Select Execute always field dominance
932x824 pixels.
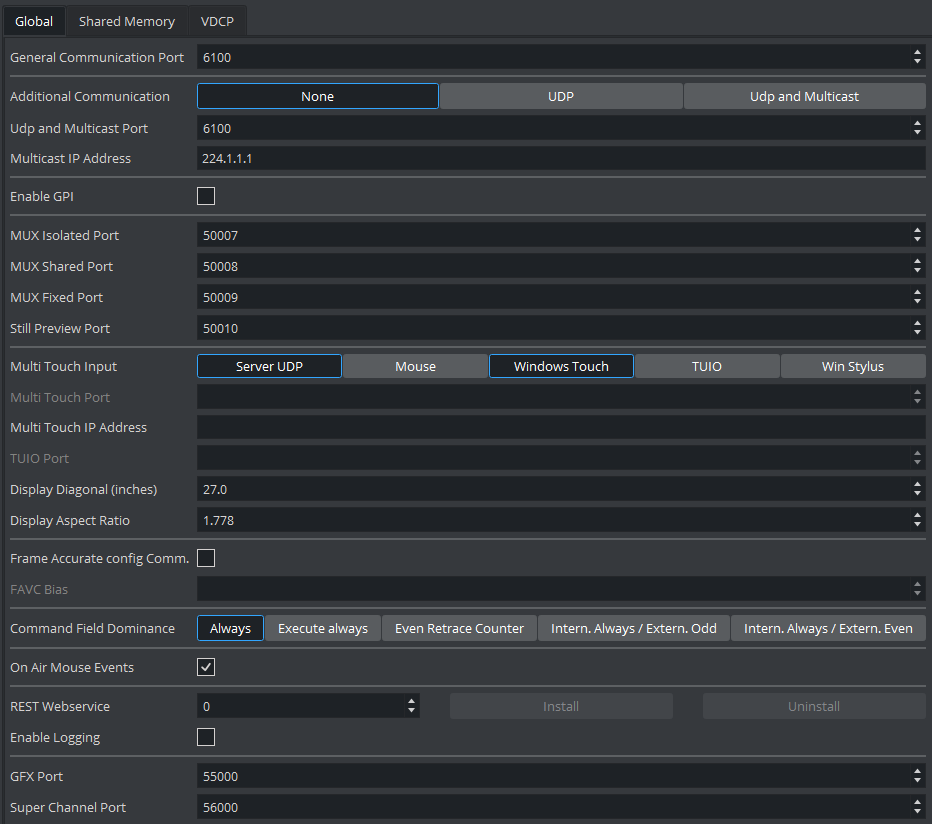coord(322,628)
